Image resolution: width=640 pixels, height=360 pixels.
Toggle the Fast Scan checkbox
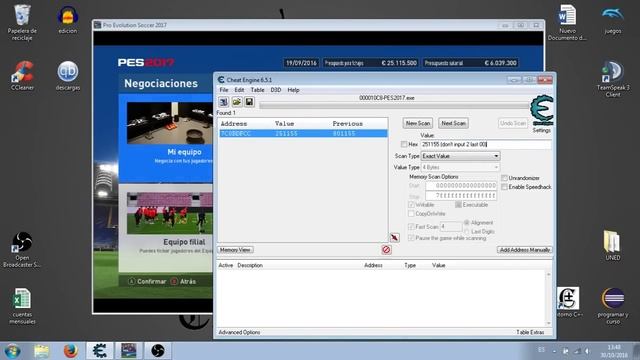click(411, 227)
